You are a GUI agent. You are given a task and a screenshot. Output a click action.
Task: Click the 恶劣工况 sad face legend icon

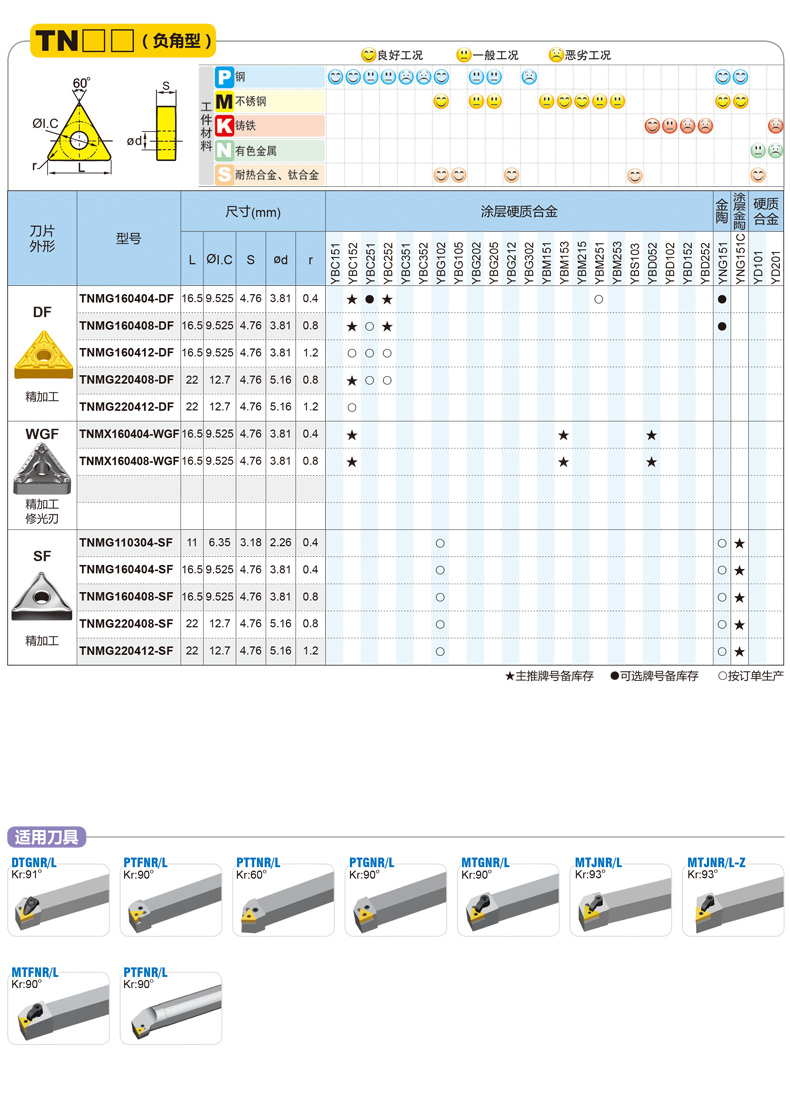[556, 55]
